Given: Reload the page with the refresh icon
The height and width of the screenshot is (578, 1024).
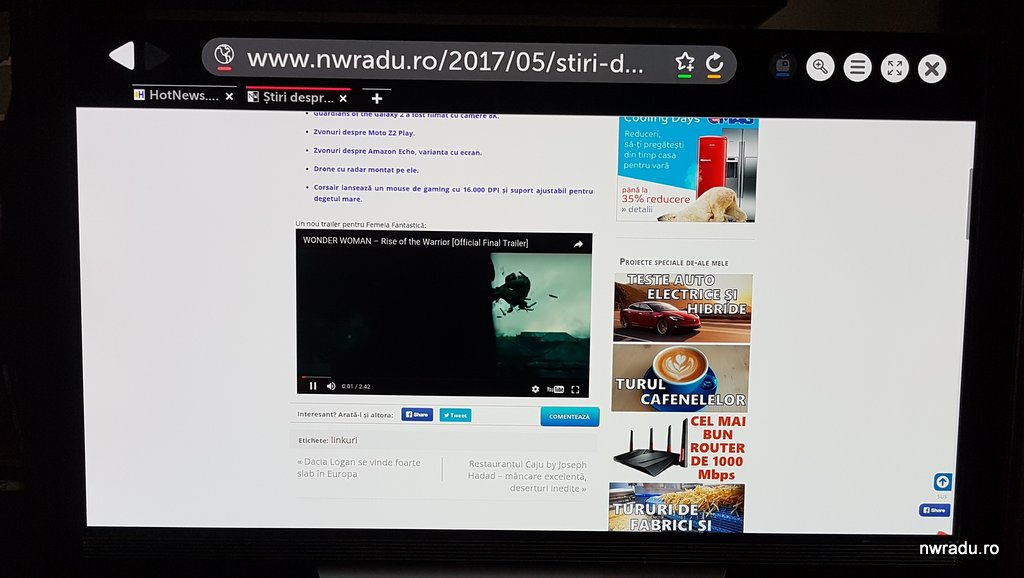Looking at the screenshot, I should coord(714,63).
